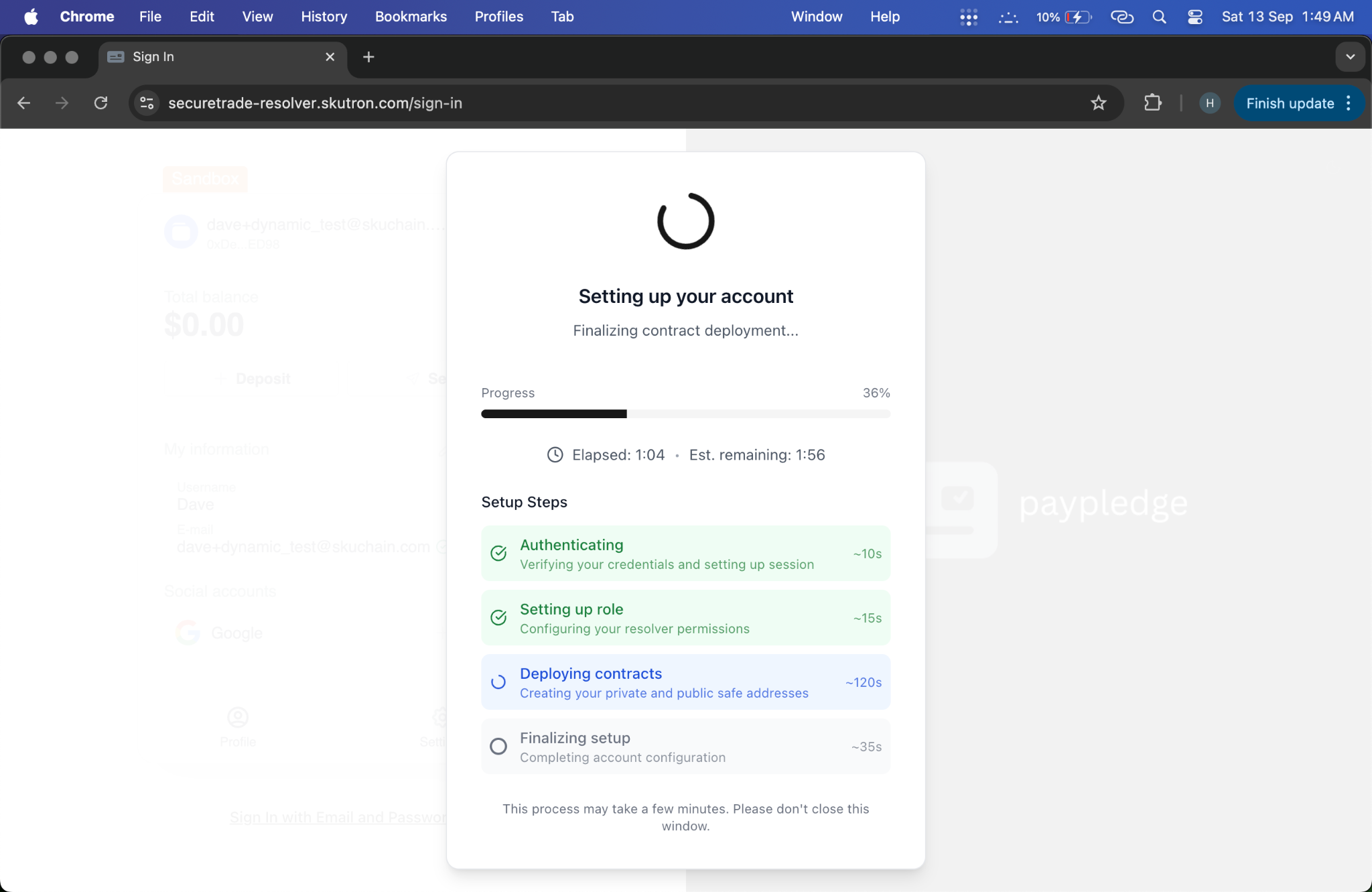Expand the tab search dropdown arrow
This screenshot has height=892, width=1372.
coord(1351,57)
